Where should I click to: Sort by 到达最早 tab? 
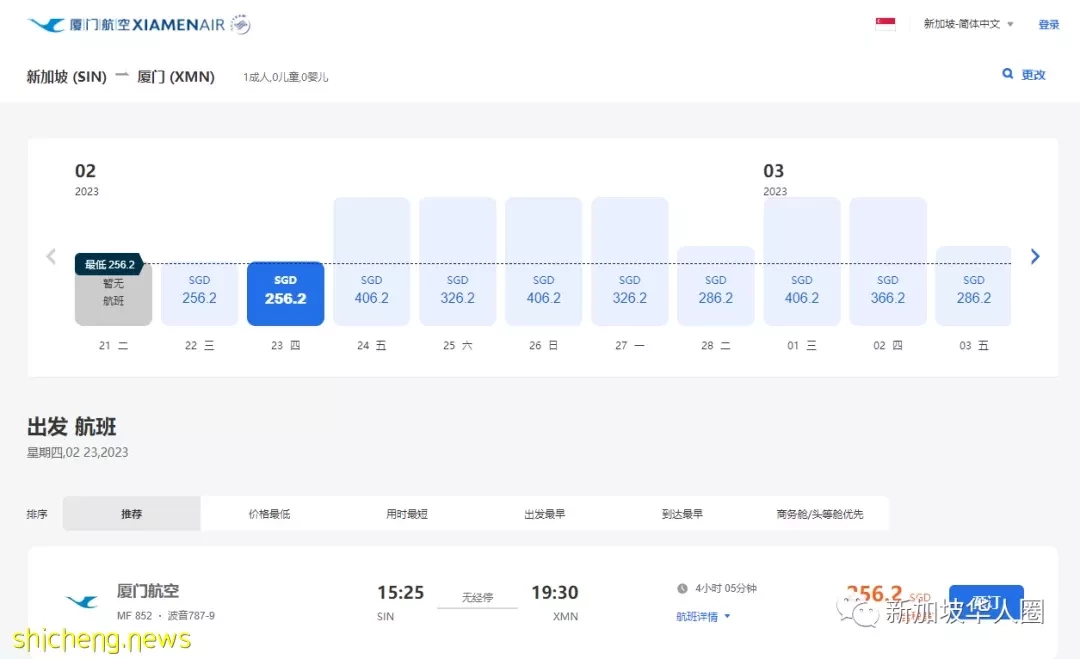coord(683,514)
